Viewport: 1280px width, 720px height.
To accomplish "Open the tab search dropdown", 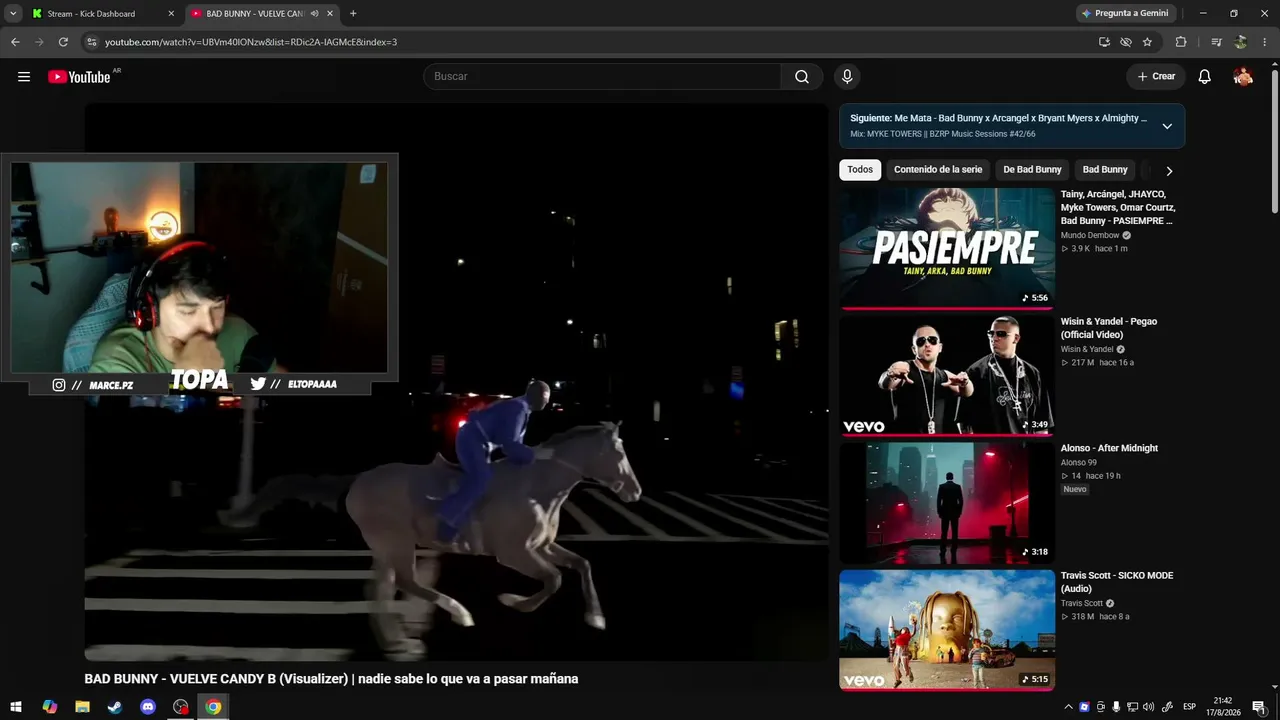I will click(x=13, y=14).
